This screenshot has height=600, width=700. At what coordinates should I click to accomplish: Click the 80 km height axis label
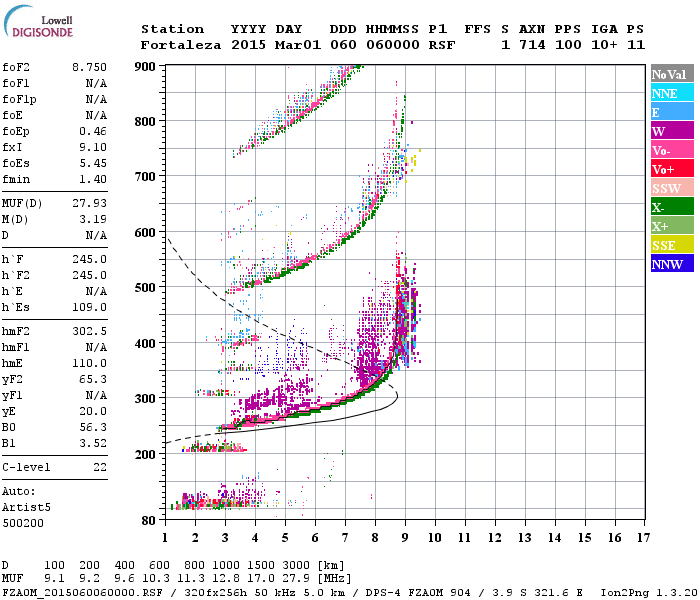tap(148, 521)
